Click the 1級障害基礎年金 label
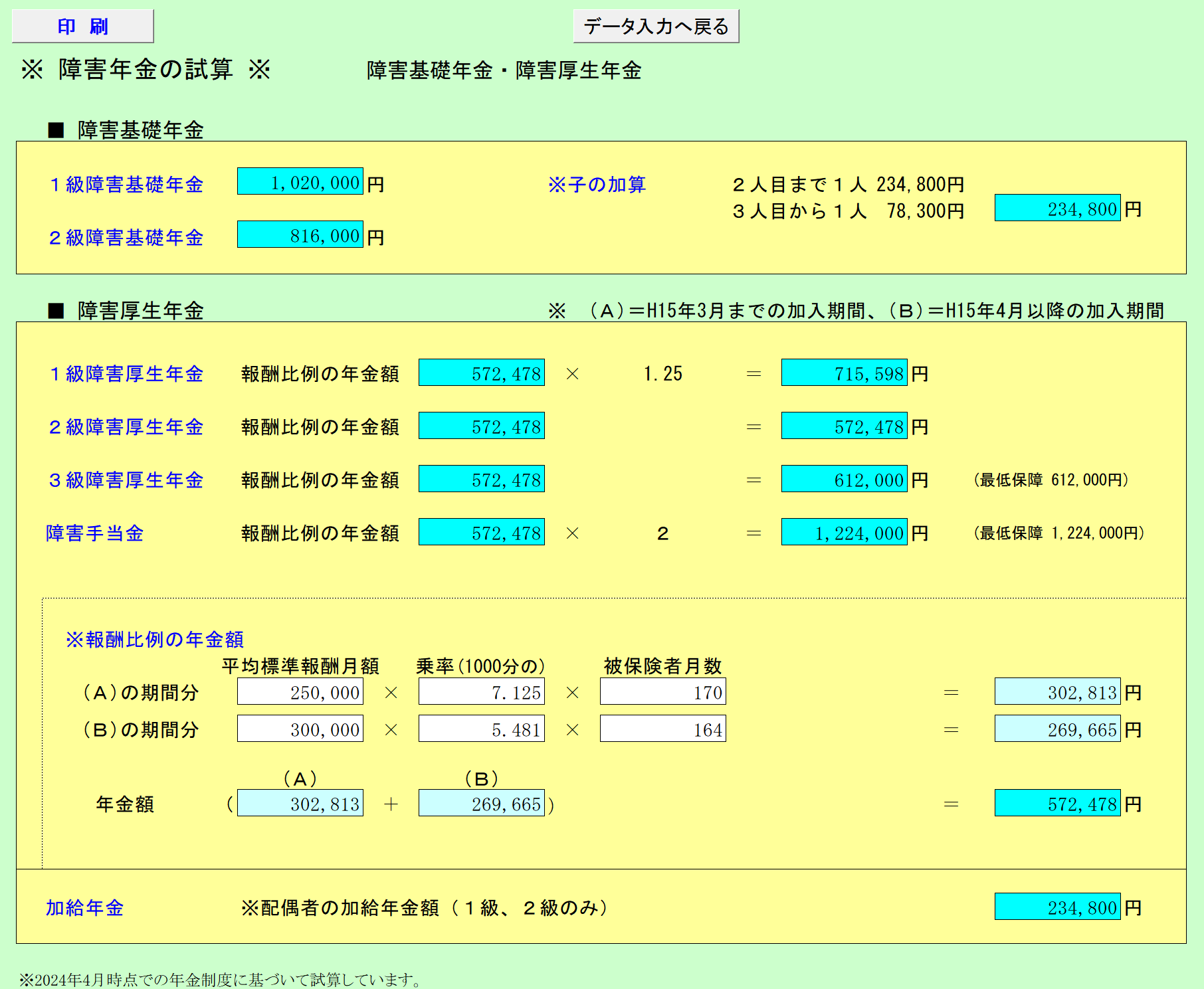 tap(126, 184)
